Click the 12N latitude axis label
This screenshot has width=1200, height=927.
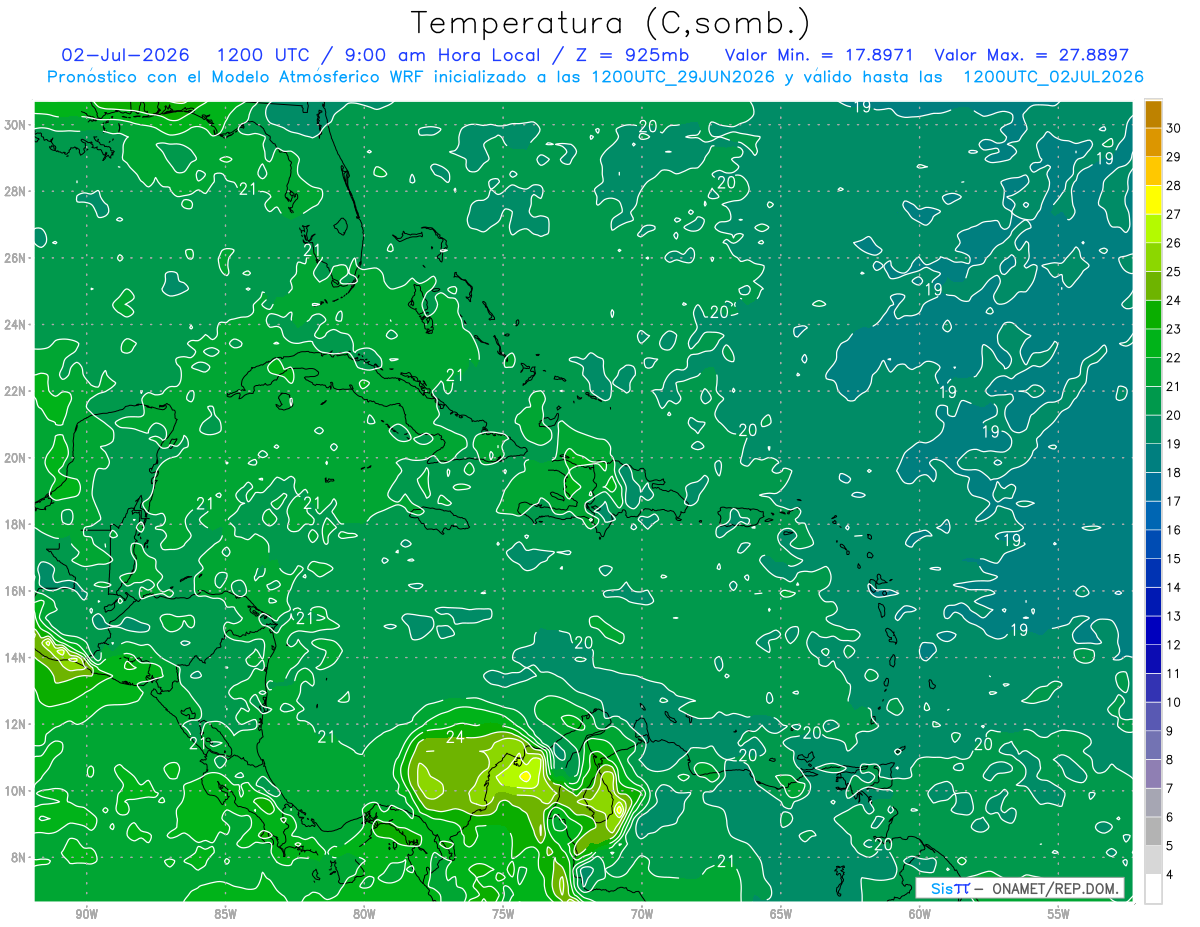(x=16, y=724)
